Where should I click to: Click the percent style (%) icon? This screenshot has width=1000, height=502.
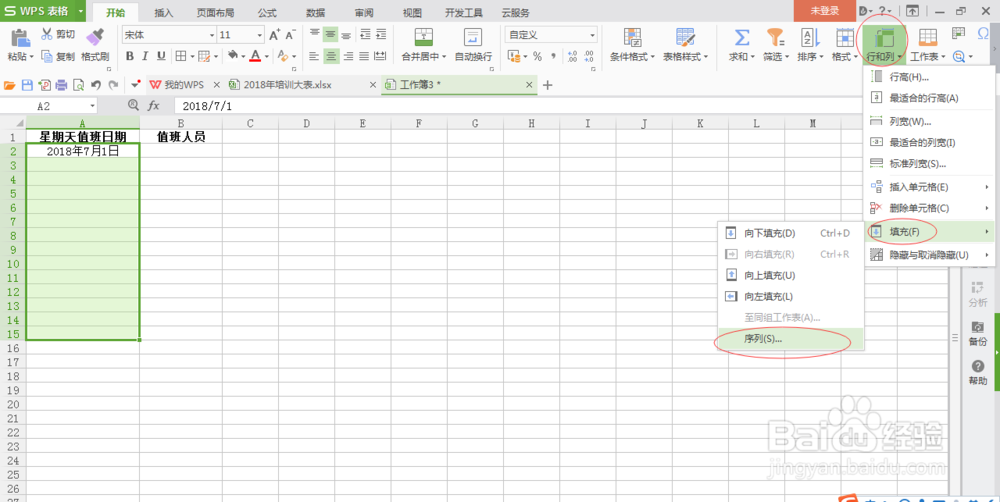point(537,56)
